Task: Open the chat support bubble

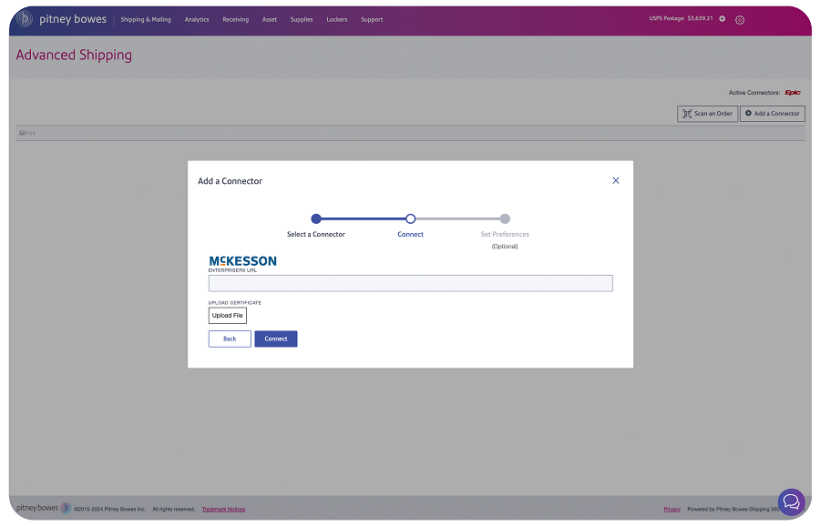Action: (x=791, y=501)
